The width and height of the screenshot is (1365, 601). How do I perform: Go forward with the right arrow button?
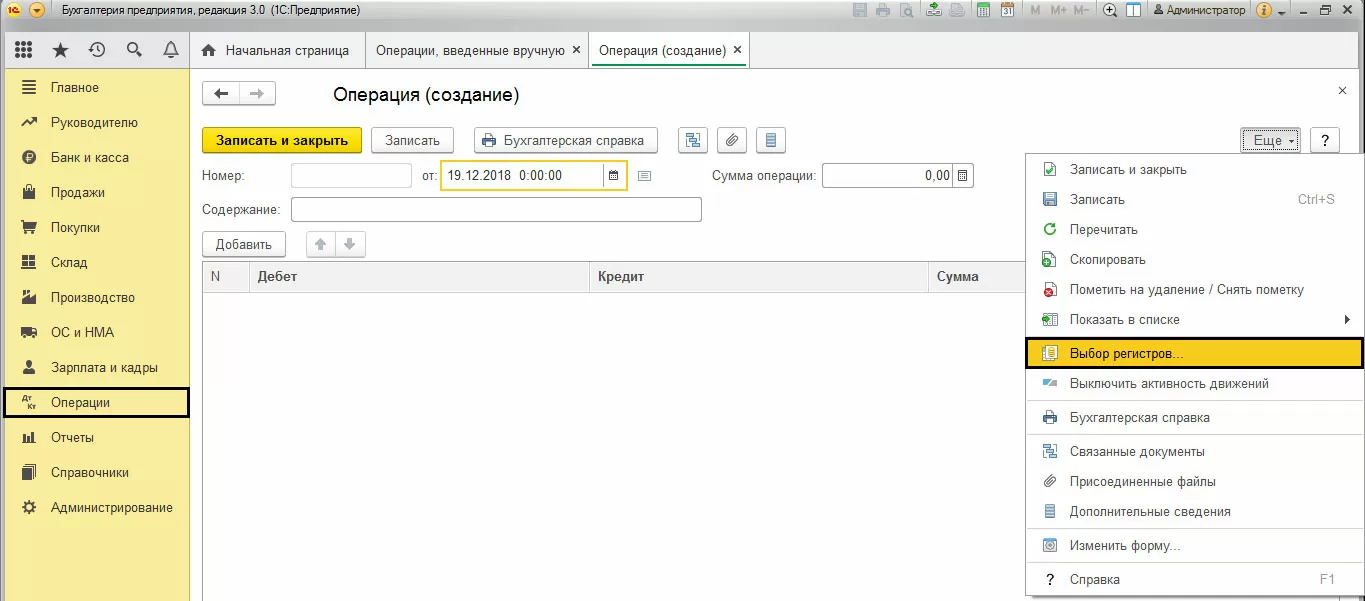coord(257,93)
